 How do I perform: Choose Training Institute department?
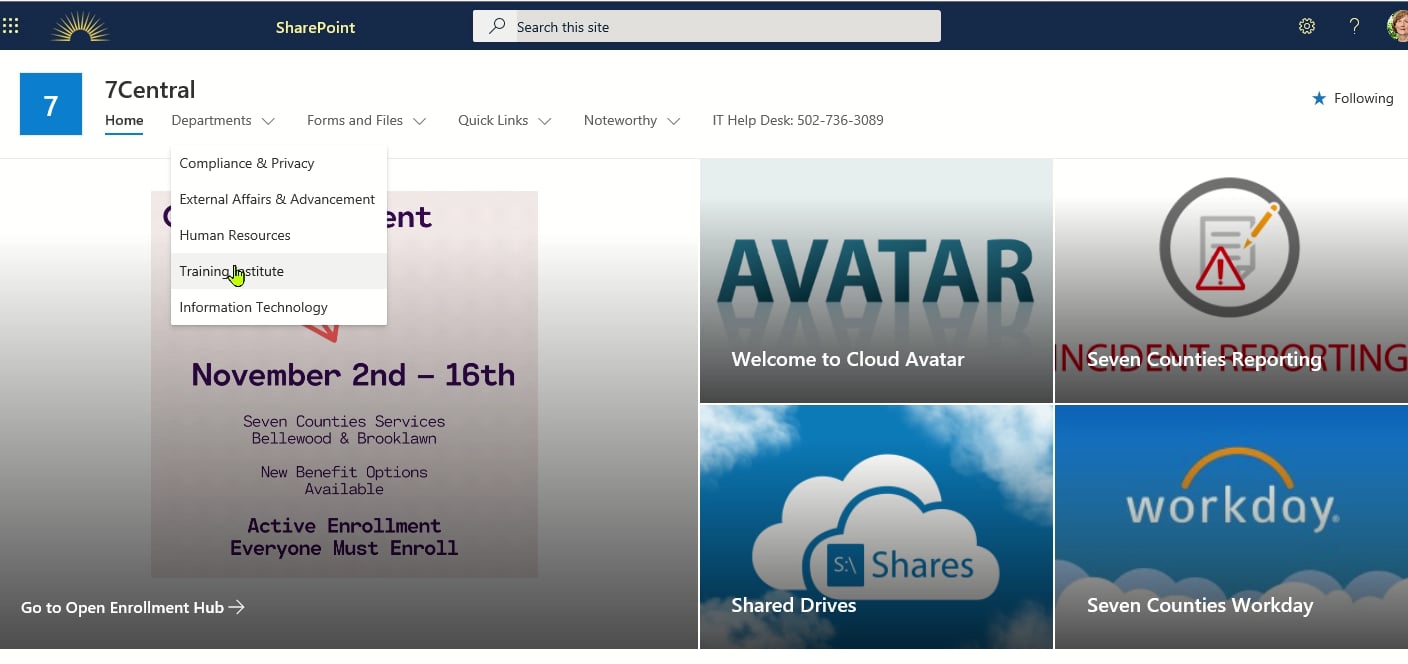click(279, 271)
